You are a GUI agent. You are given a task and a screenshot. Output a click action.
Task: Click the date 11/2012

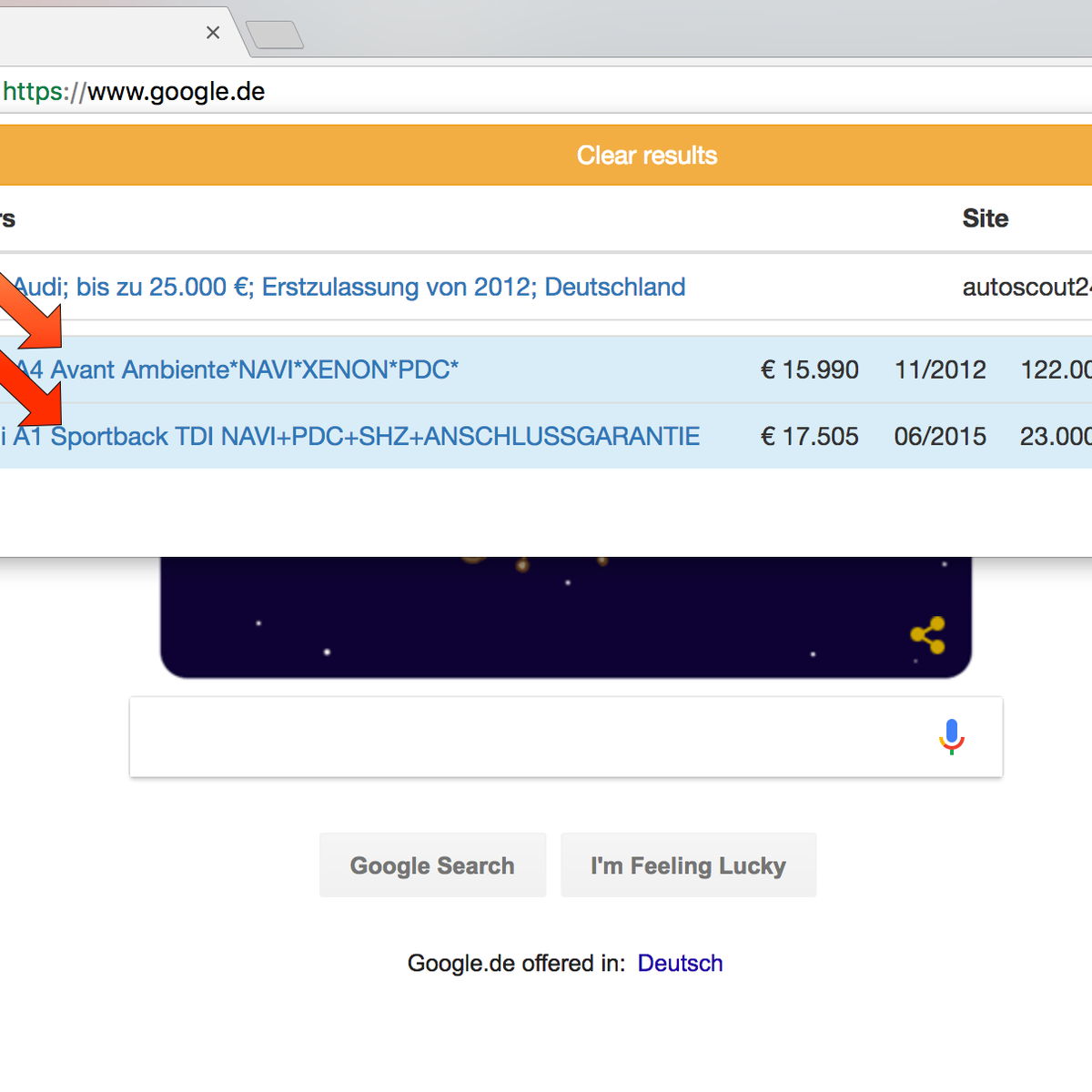point(940,369)
